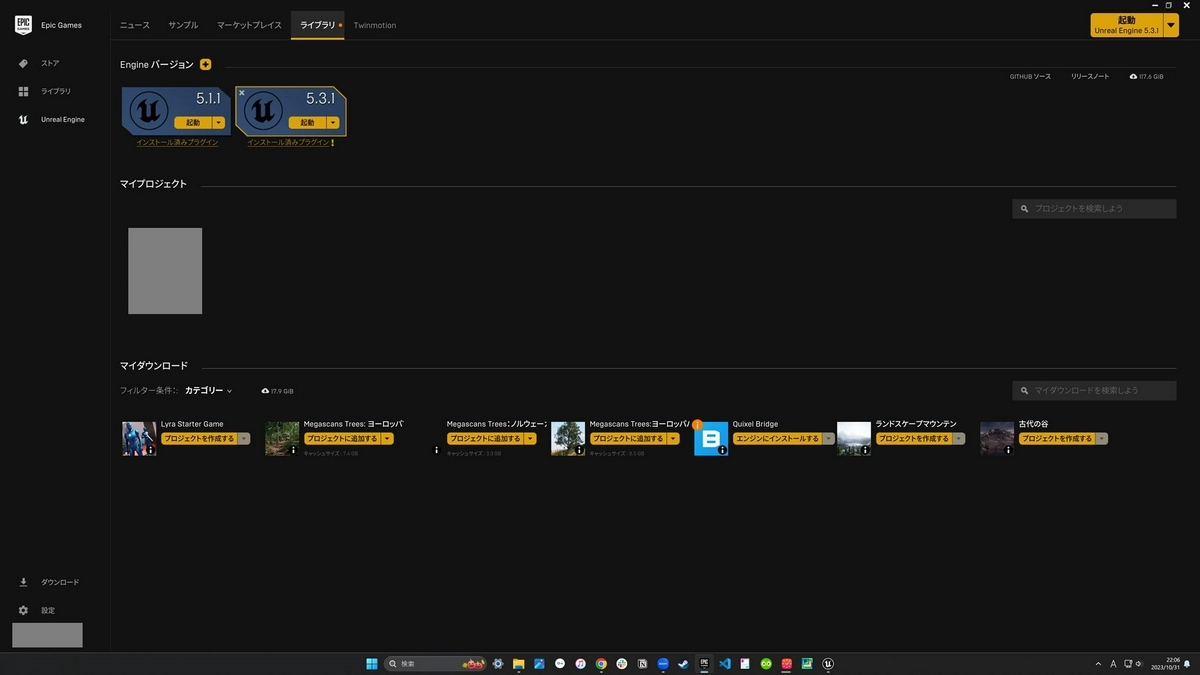Show info for 古代の谷
The height and width of the screenshot is (675, 1200).
(1009, 451)
